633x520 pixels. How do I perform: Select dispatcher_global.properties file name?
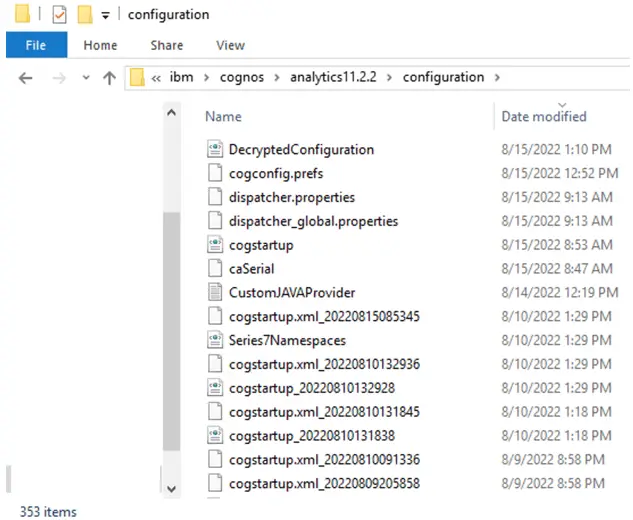[313, 221]
